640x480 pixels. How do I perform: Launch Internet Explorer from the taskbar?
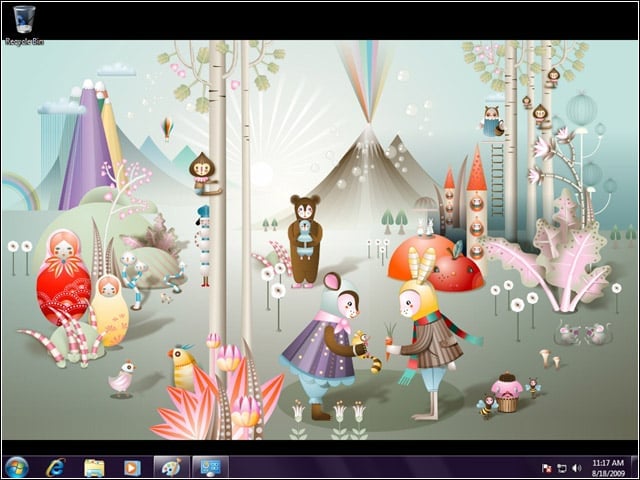(56, 468)
